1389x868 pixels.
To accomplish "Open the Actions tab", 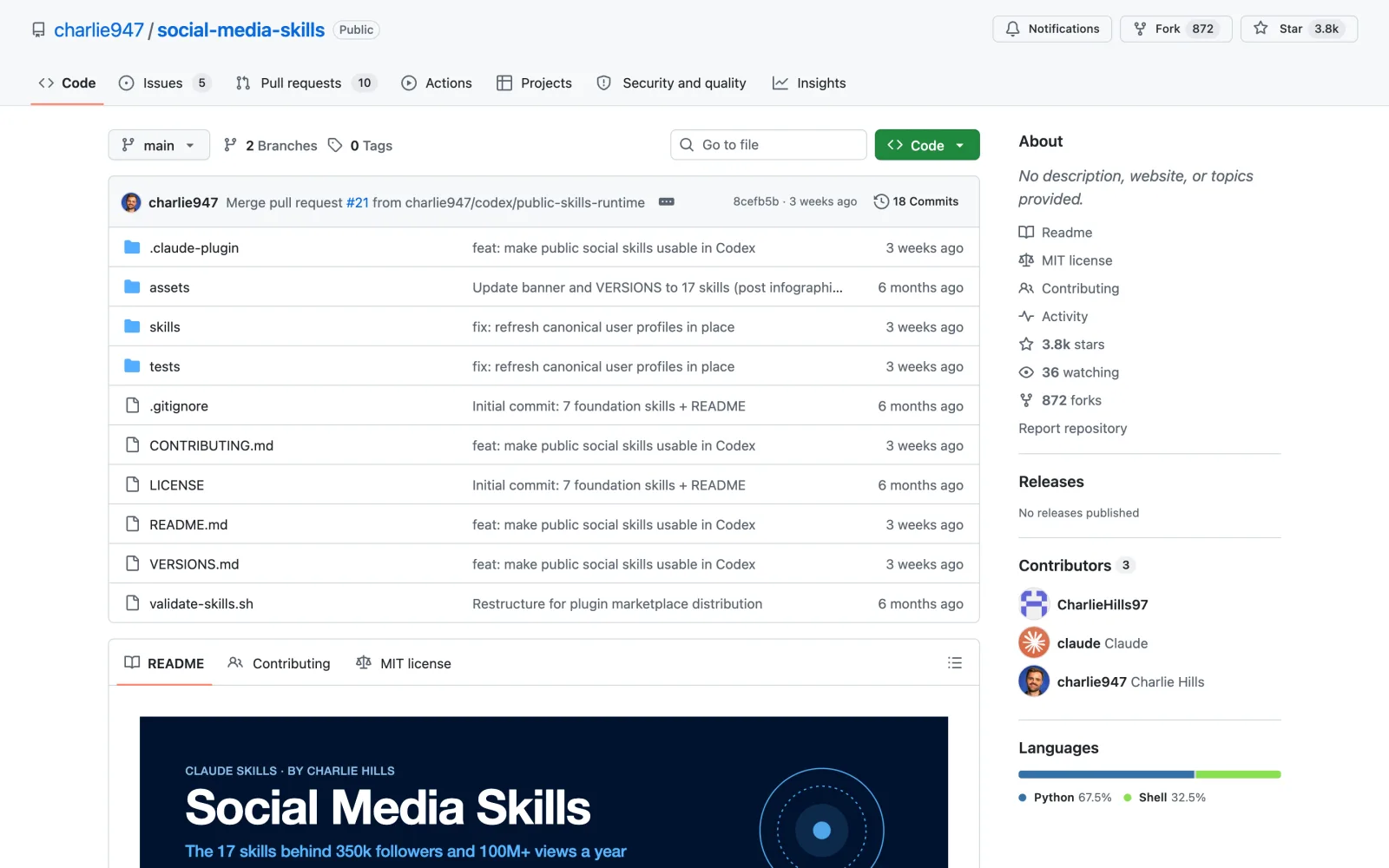I will (437, 83).
